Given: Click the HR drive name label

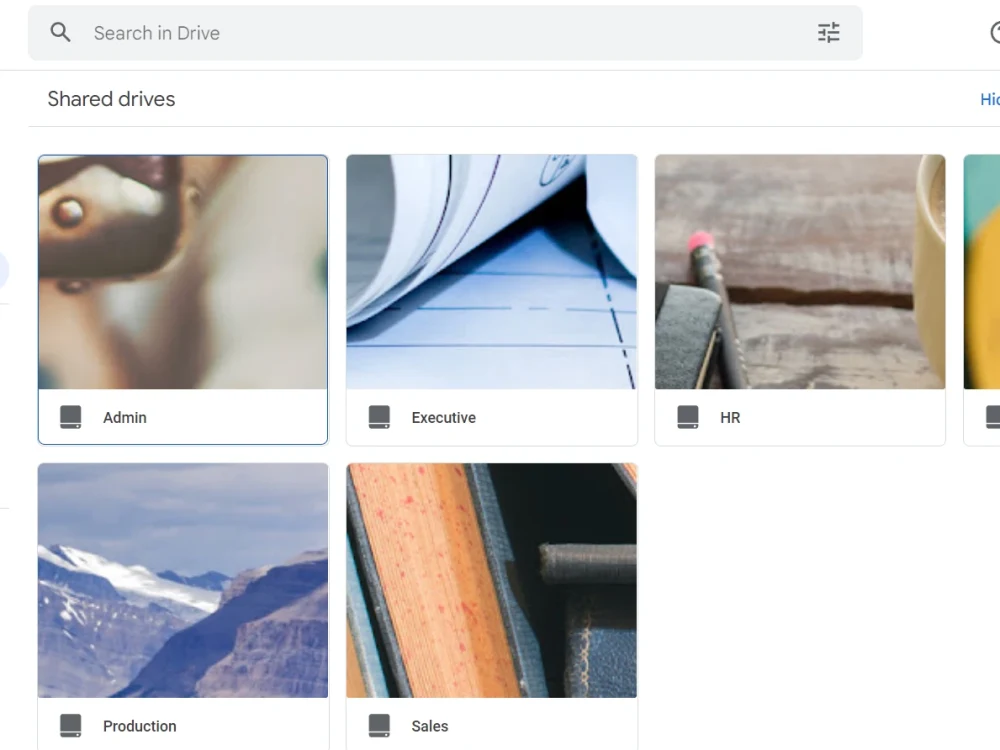Looking at the screenshot, I should pos(730,418).
